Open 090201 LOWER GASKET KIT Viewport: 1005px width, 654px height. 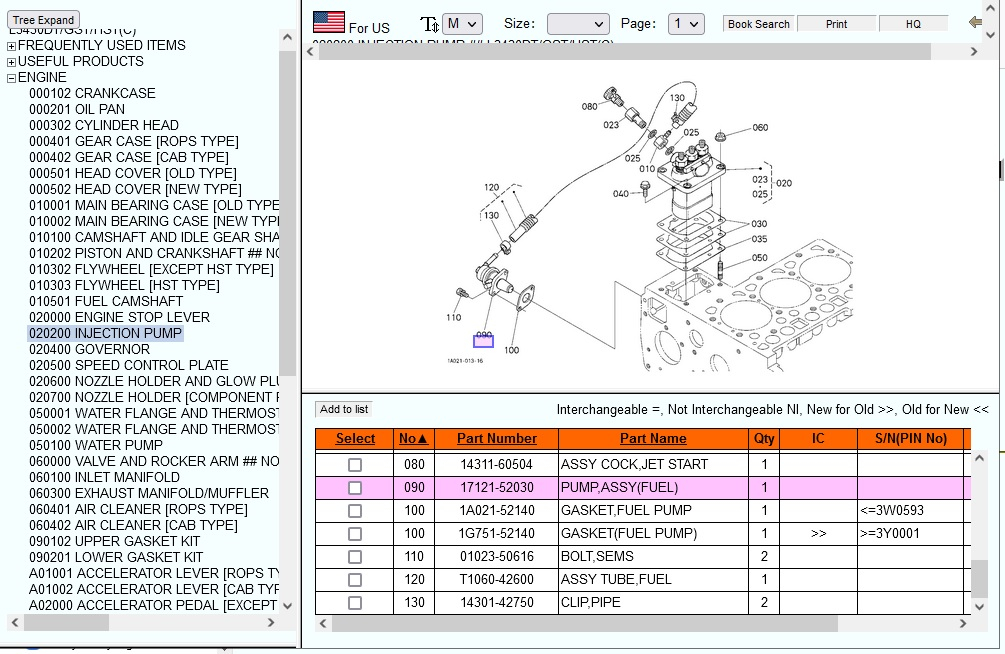tap(116, 558)
